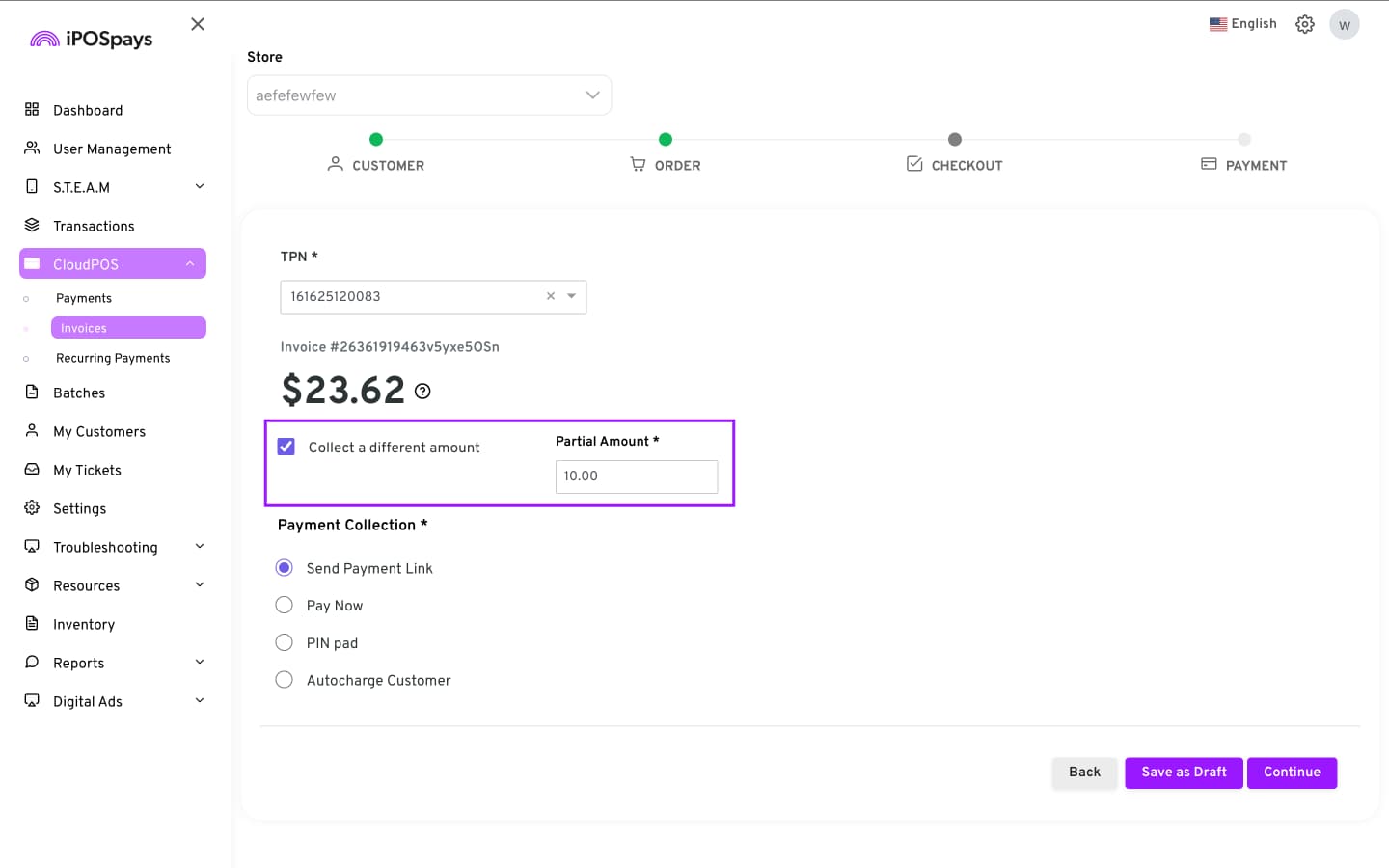
Task: Click the help icon beside $23.62 amount
Action: 422,392
